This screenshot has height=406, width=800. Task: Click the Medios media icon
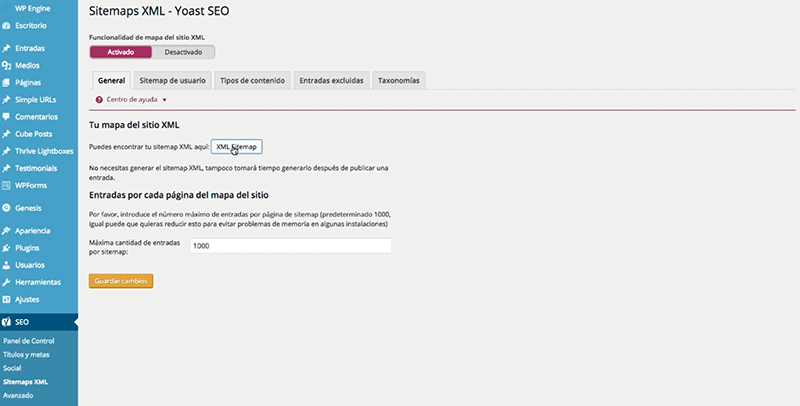[6, 65]
